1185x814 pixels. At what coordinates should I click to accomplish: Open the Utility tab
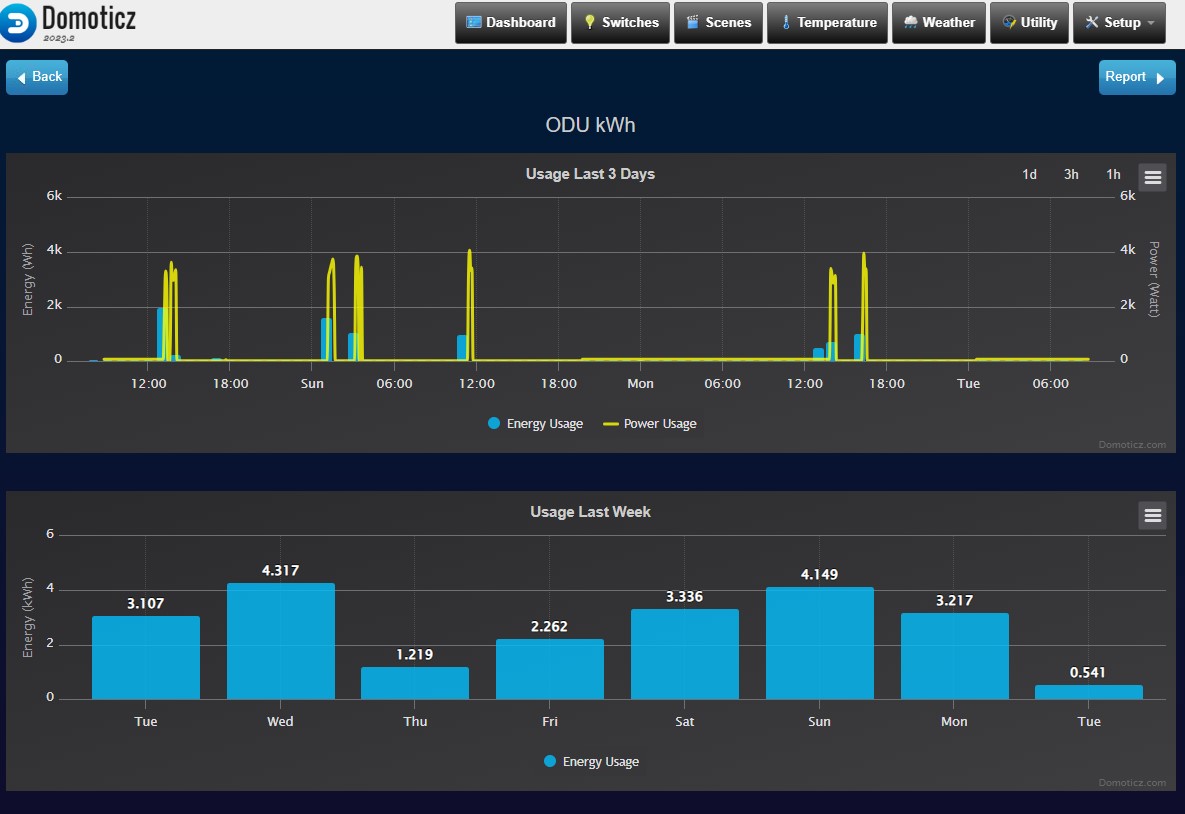(1029, 23)
